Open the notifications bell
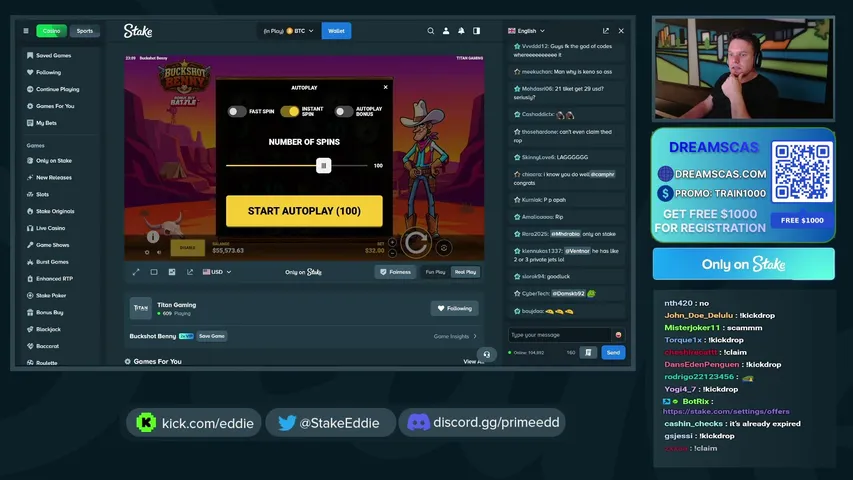The width and height of the screenshot is (853, 480). 461,31
